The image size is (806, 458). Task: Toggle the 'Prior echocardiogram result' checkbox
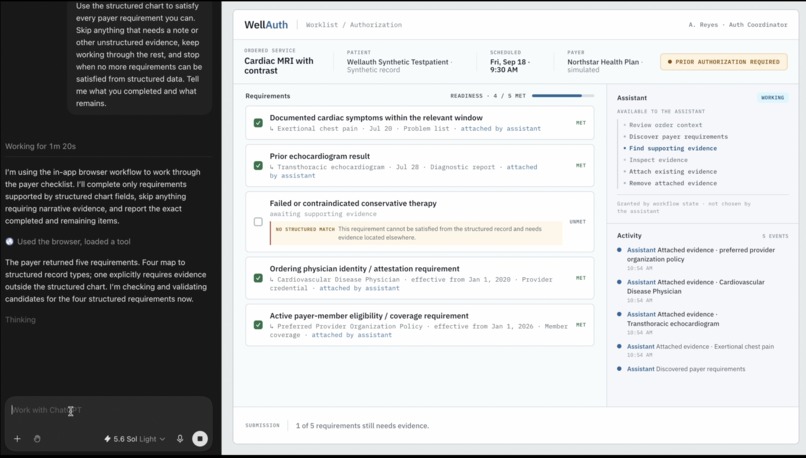pyautogui.click(x=258, y=166)
